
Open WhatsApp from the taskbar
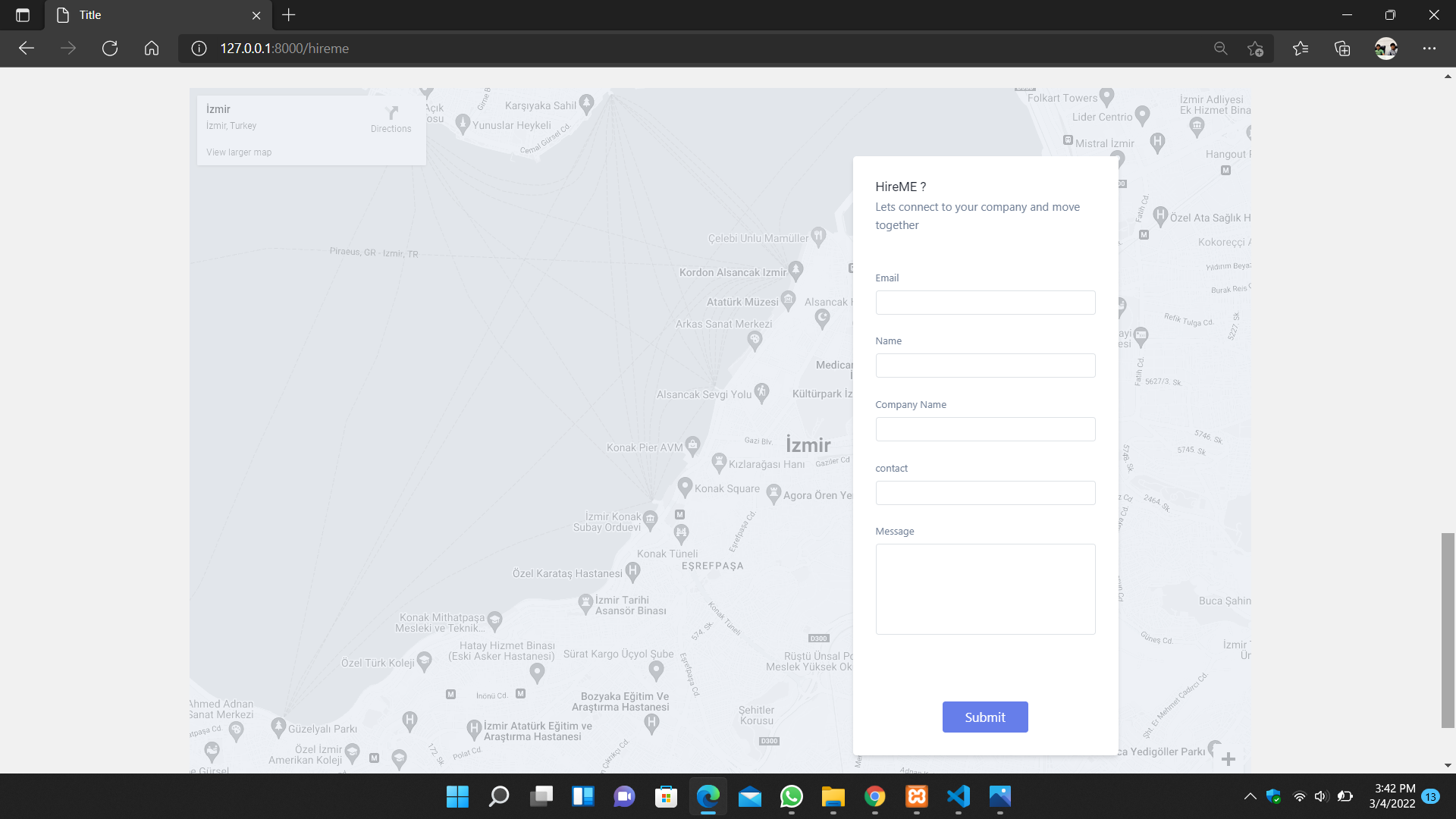click(792, 796)
